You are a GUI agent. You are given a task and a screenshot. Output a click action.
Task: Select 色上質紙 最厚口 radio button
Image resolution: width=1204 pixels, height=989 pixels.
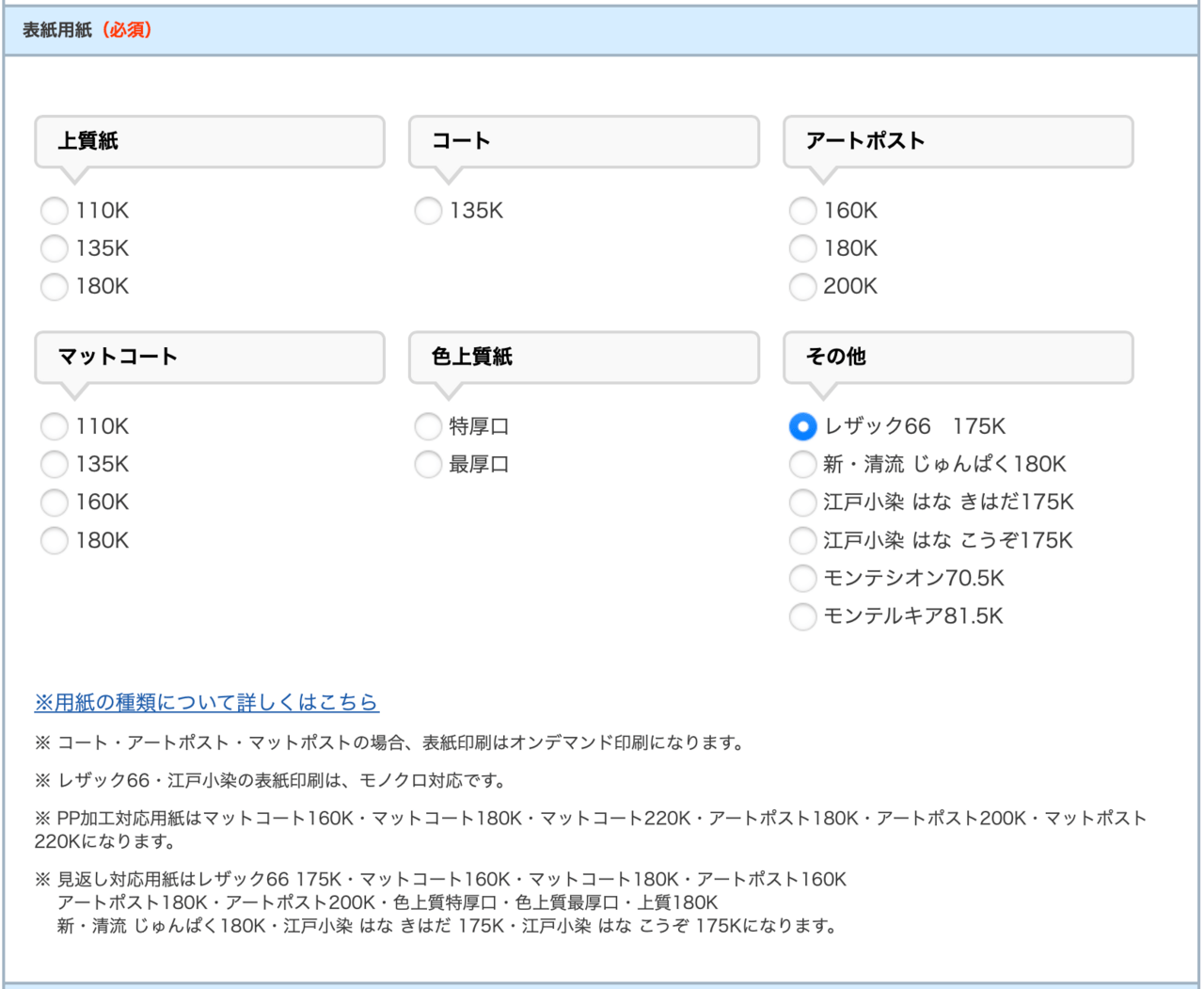point(428,464)
